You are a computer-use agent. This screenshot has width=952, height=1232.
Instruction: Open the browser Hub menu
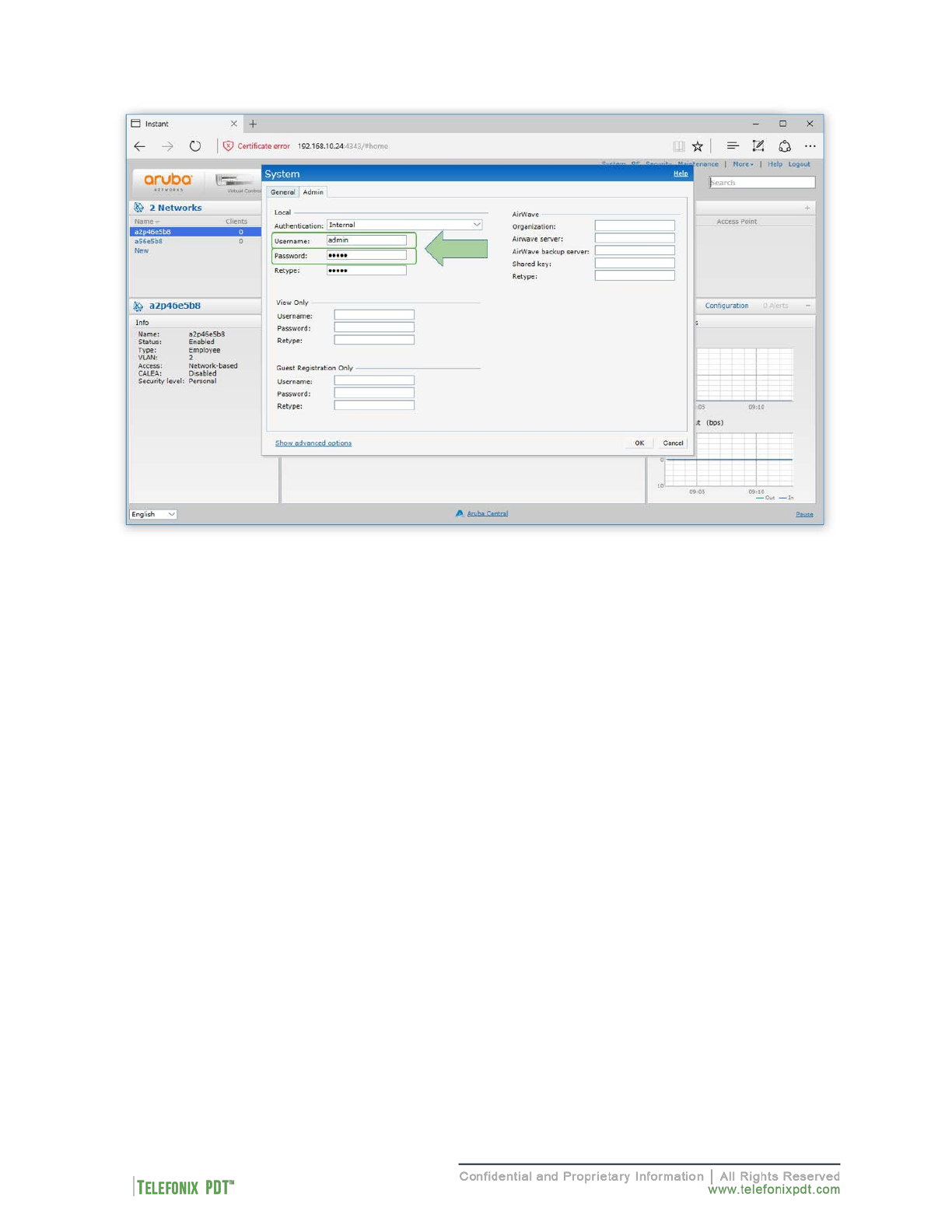click(x=733, y=145)
